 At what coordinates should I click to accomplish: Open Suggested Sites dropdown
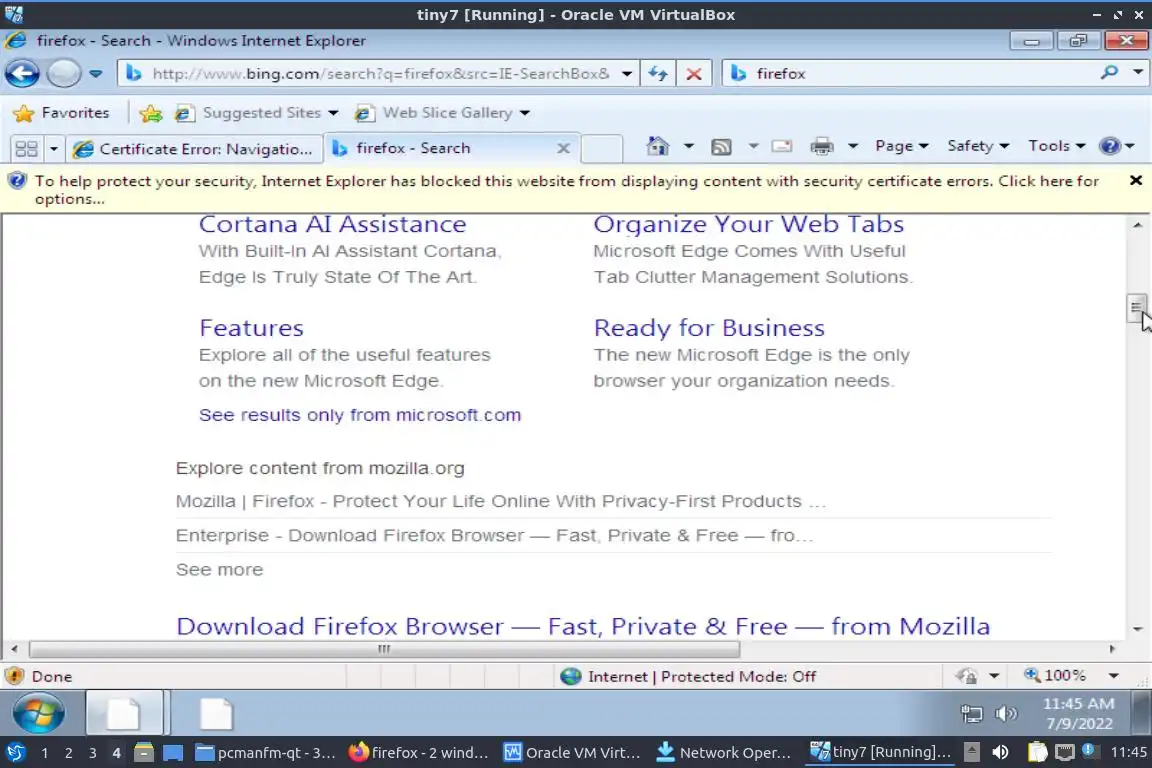256,113
